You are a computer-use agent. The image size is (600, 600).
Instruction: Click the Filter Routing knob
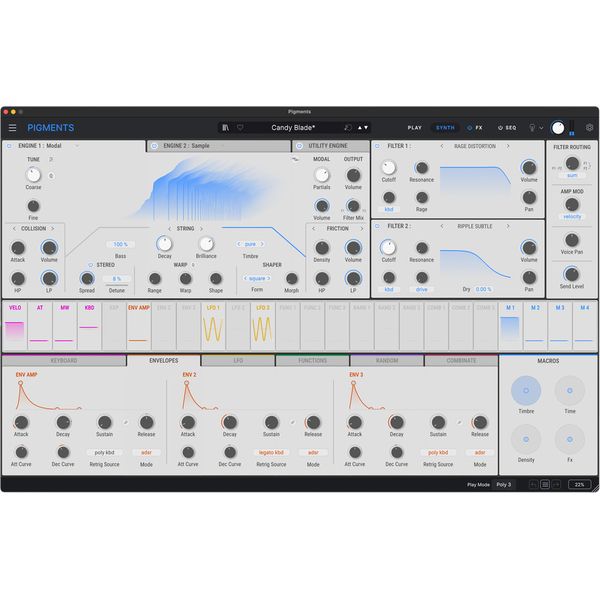572,163
